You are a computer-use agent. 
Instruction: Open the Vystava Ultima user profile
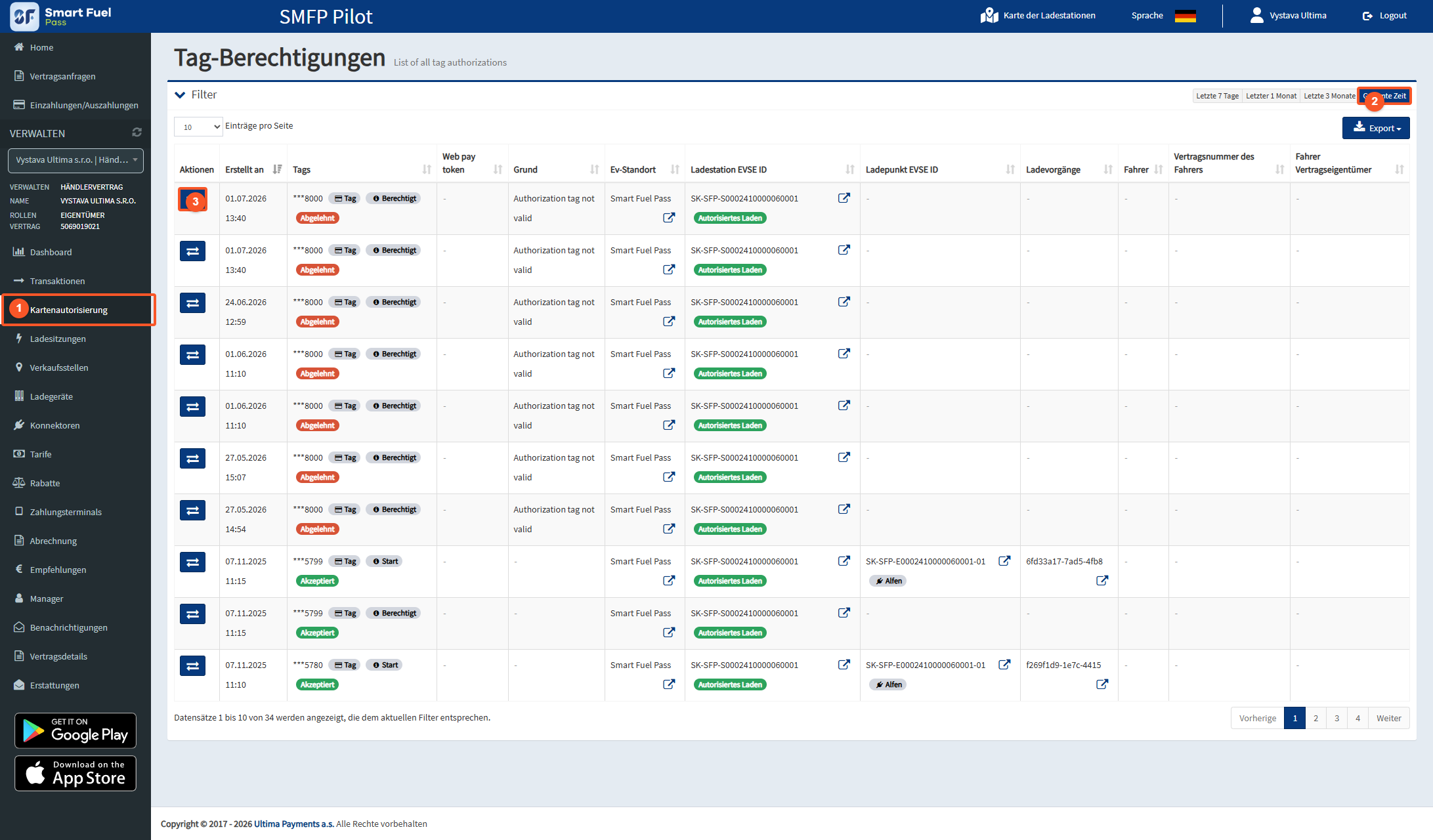coord(1288,16)
